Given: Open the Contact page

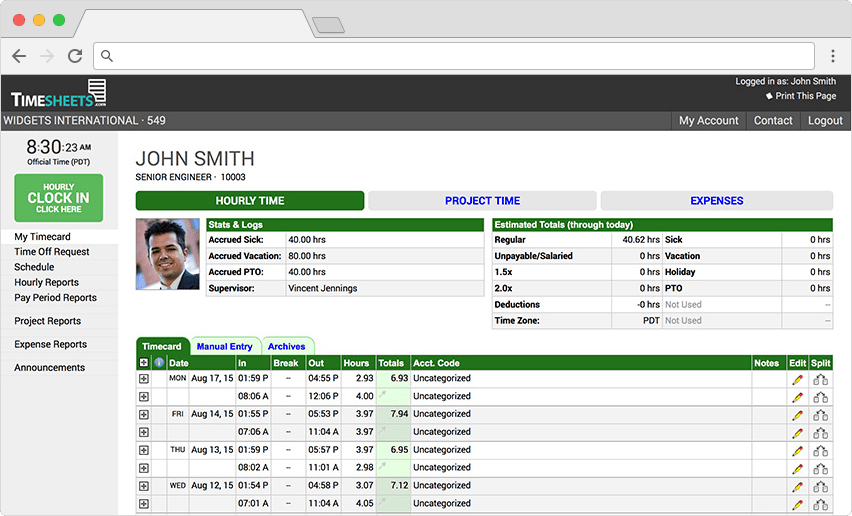Looking at the screenshot, I should [x=773, y=121].
